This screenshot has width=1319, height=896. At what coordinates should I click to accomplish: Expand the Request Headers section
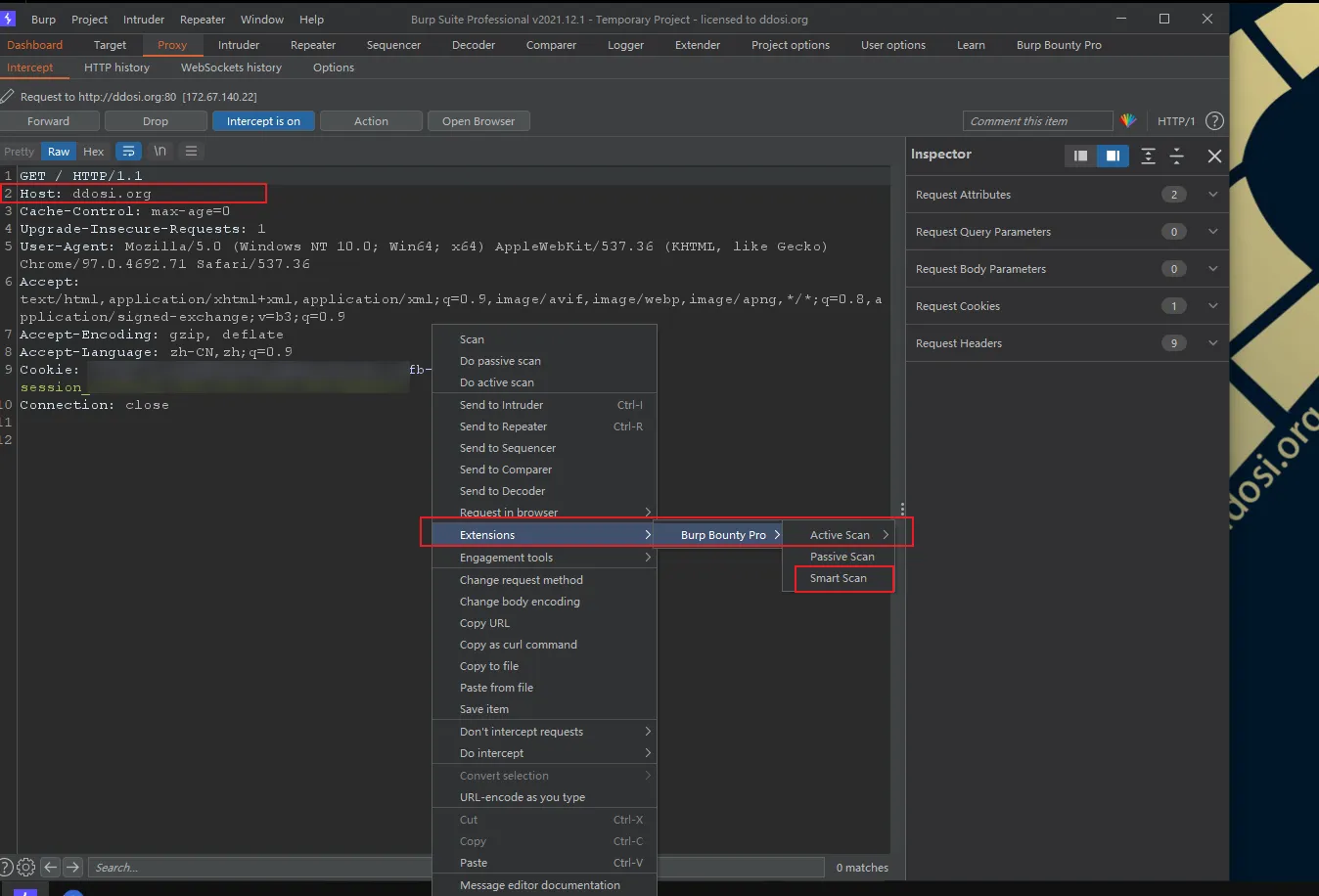(x=1212, y=343)
